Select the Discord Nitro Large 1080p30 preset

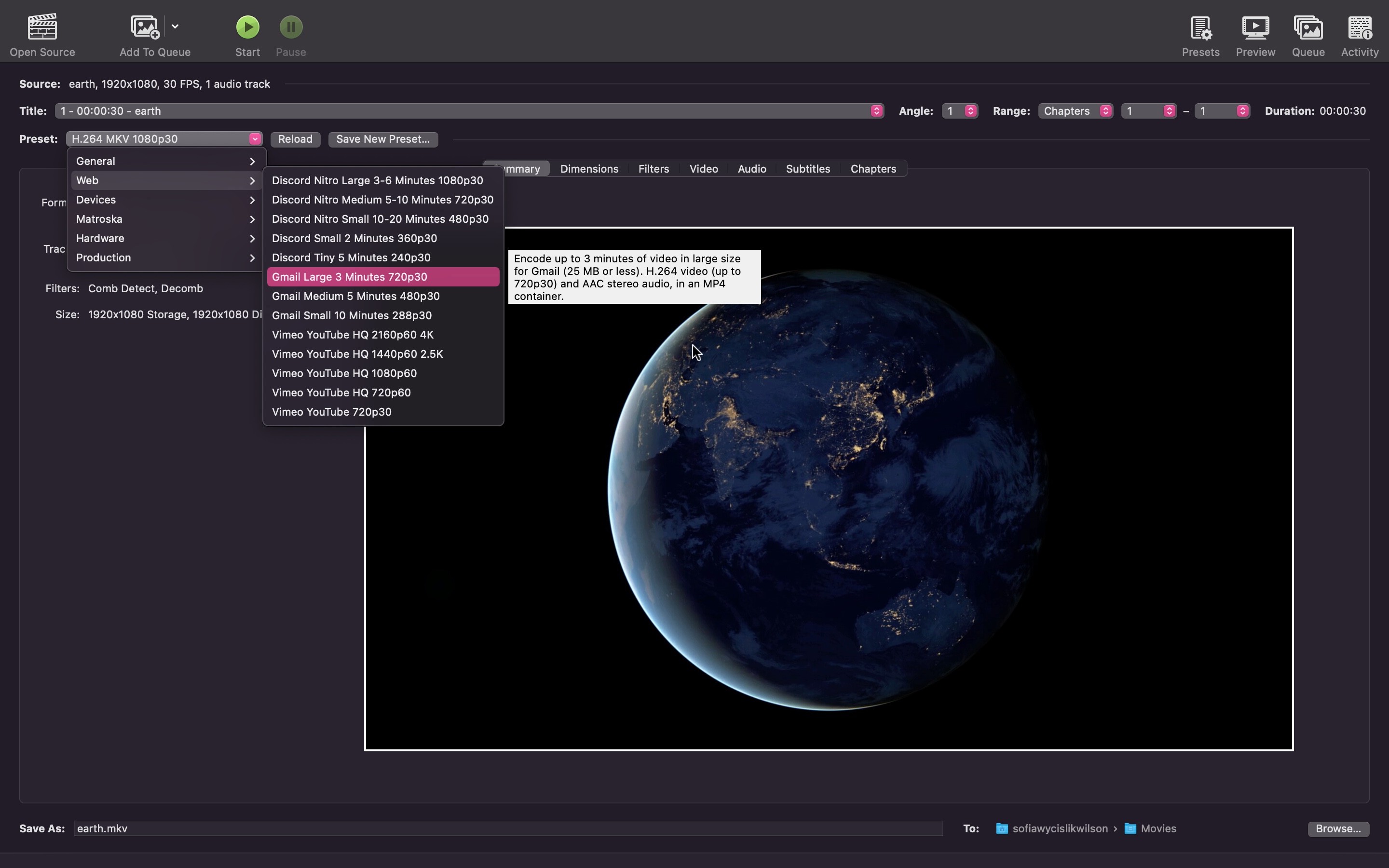[378, 180]
